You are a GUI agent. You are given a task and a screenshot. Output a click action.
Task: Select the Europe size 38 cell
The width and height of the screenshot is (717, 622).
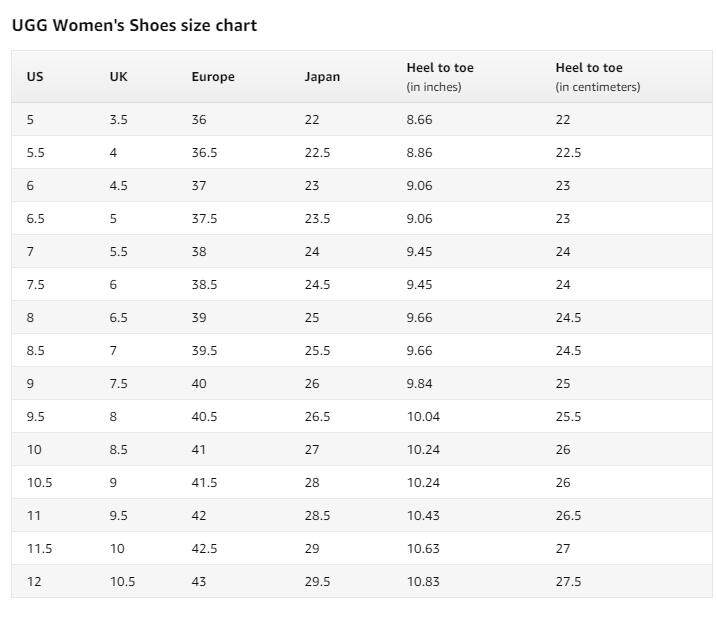pos(199,252)
